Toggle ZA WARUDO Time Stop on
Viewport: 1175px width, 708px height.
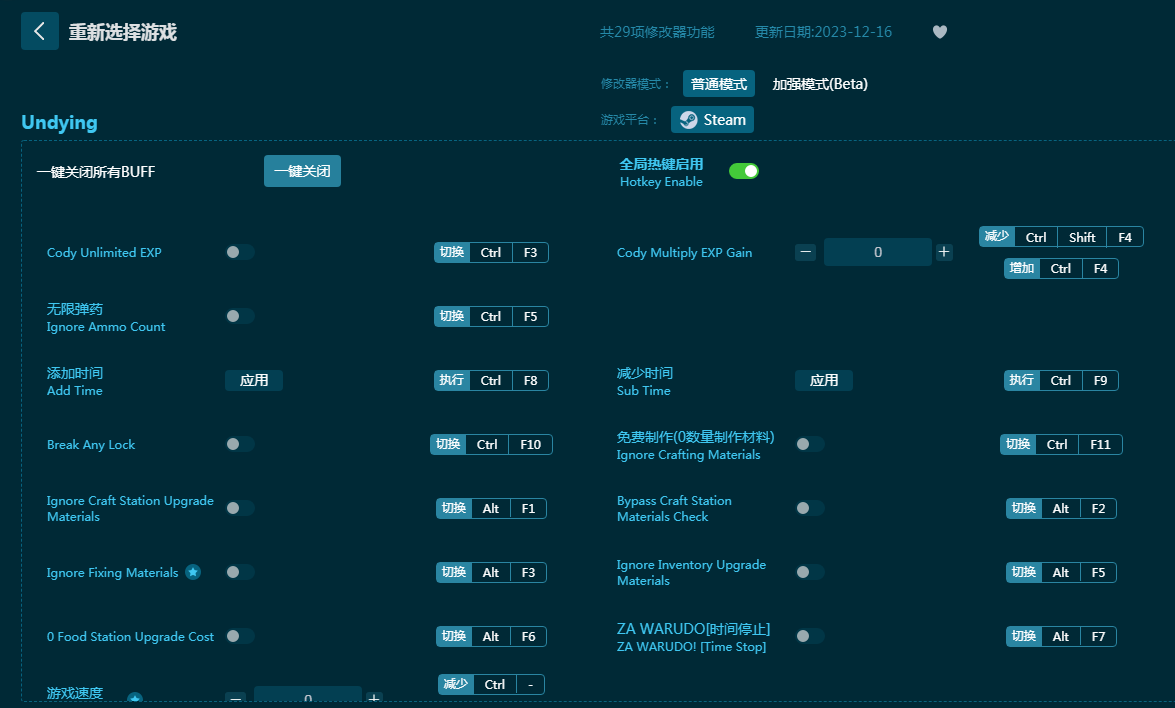(x=810, y=636)
